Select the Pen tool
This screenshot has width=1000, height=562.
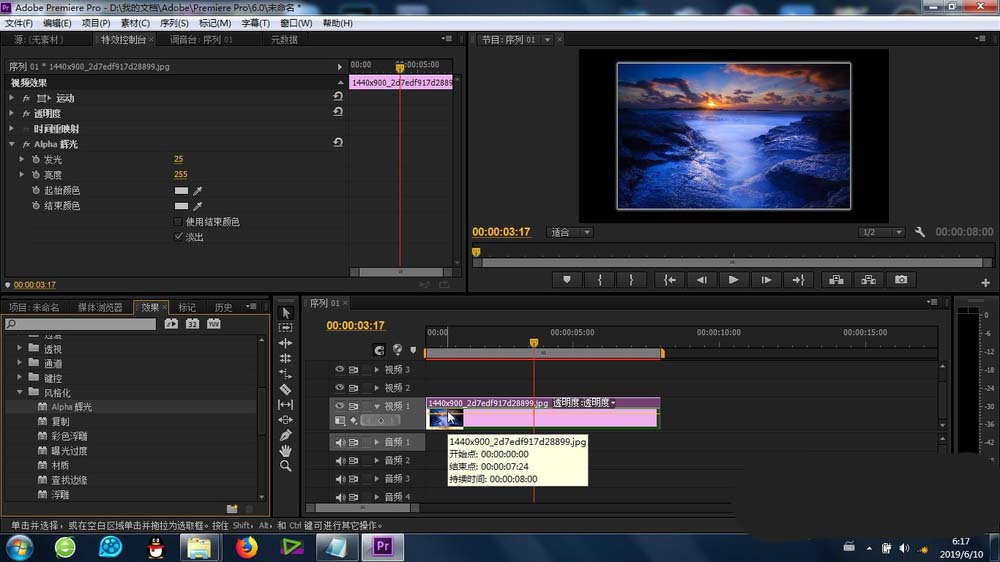click(x=286, y=435)
